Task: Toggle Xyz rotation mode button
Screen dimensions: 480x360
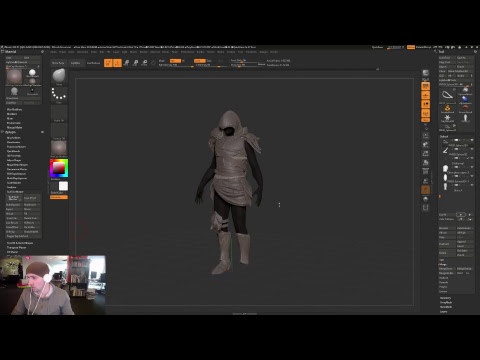Action: [426, 113]
